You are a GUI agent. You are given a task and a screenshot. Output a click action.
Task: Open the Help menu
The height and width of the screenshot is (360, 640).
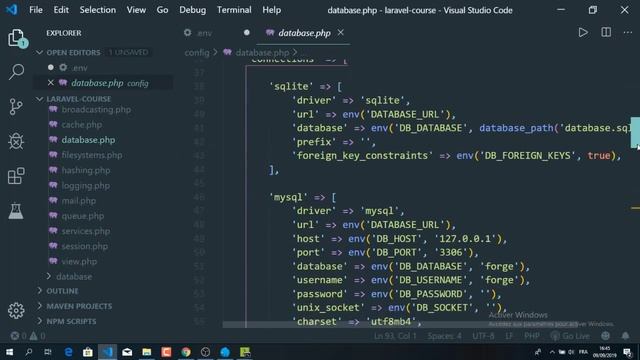tap(271, 10)
